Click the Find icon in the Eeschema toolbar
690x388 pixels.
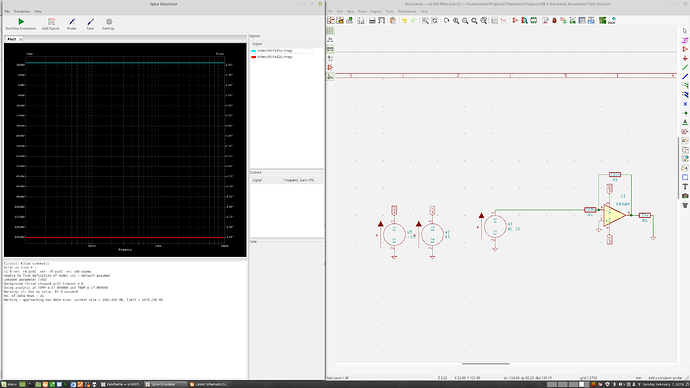(425, 21)
